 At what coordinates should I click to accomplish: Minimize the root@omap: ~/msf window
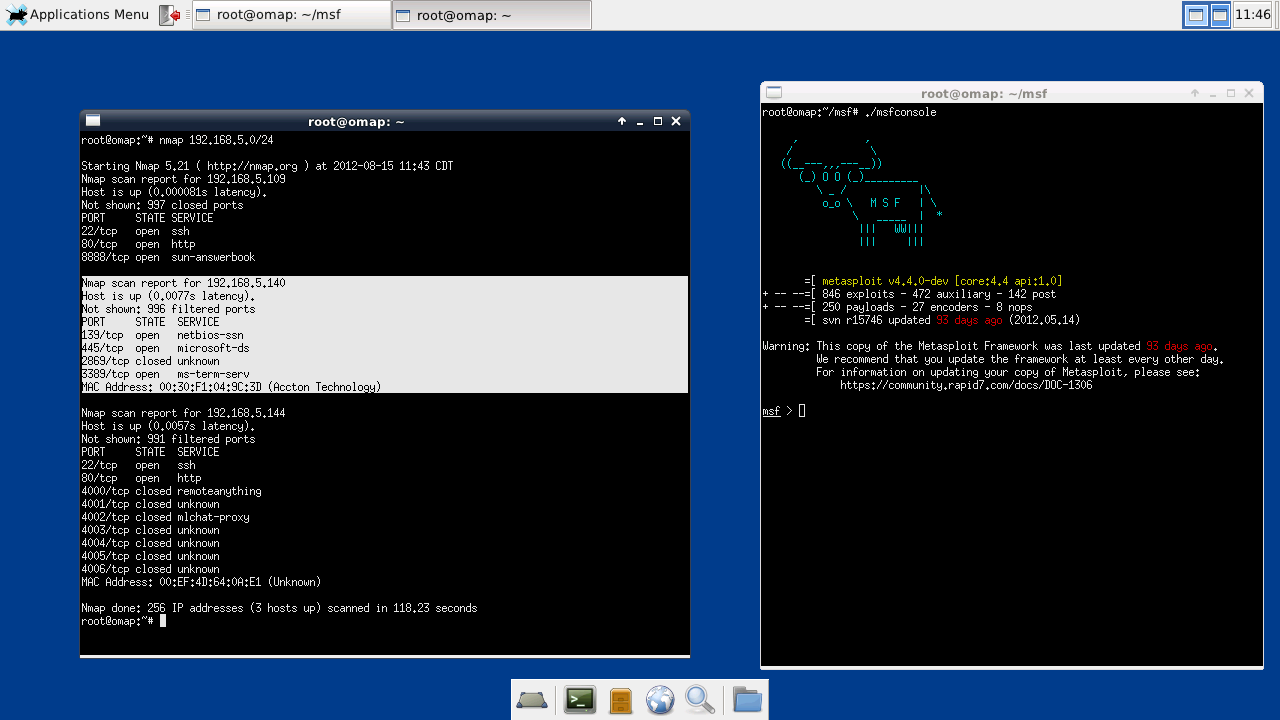(1213, 93)
